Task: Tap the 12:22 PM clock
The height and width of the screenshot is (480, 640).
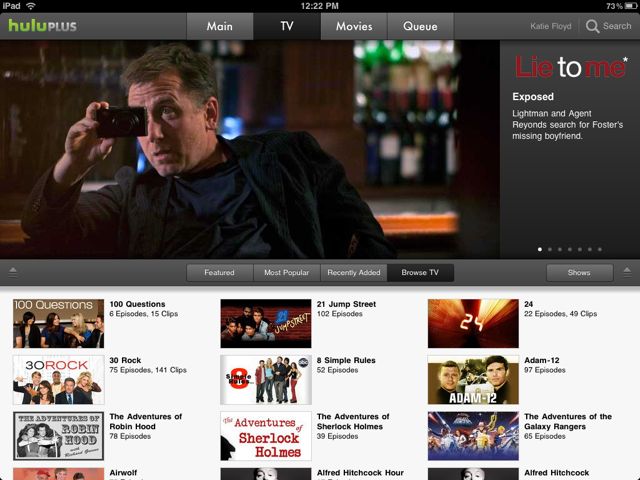Action: pos(320,6)
